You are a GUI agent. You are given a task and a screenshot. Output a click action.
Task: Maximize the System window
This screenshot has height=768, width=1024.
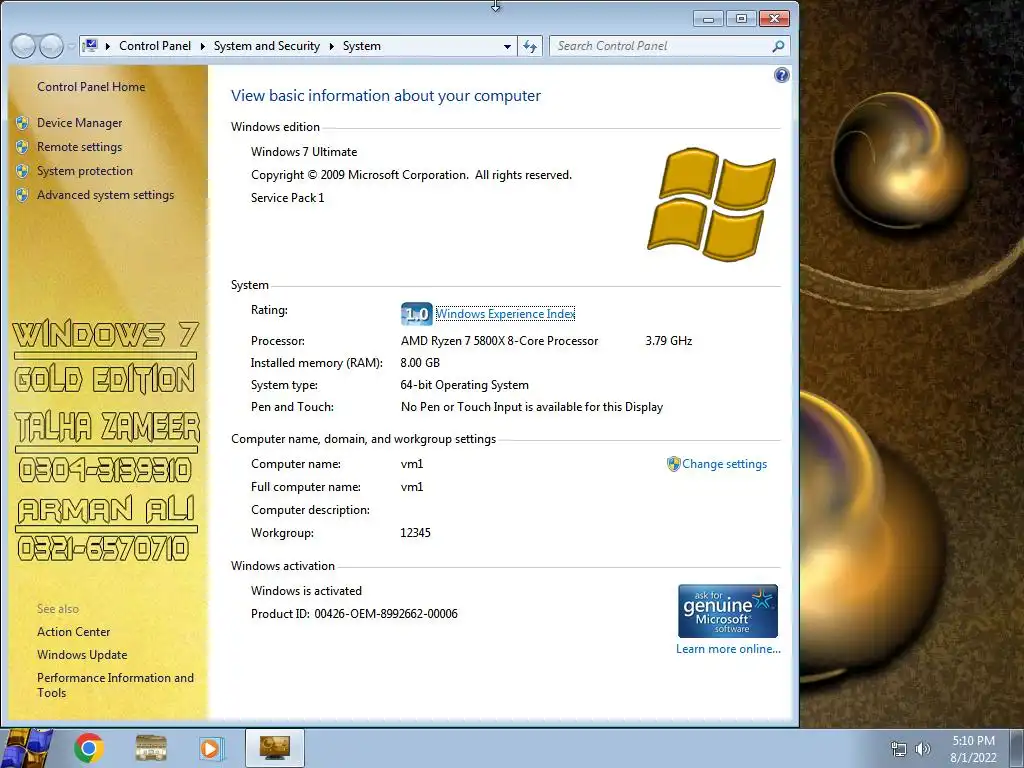pos(741,18)
